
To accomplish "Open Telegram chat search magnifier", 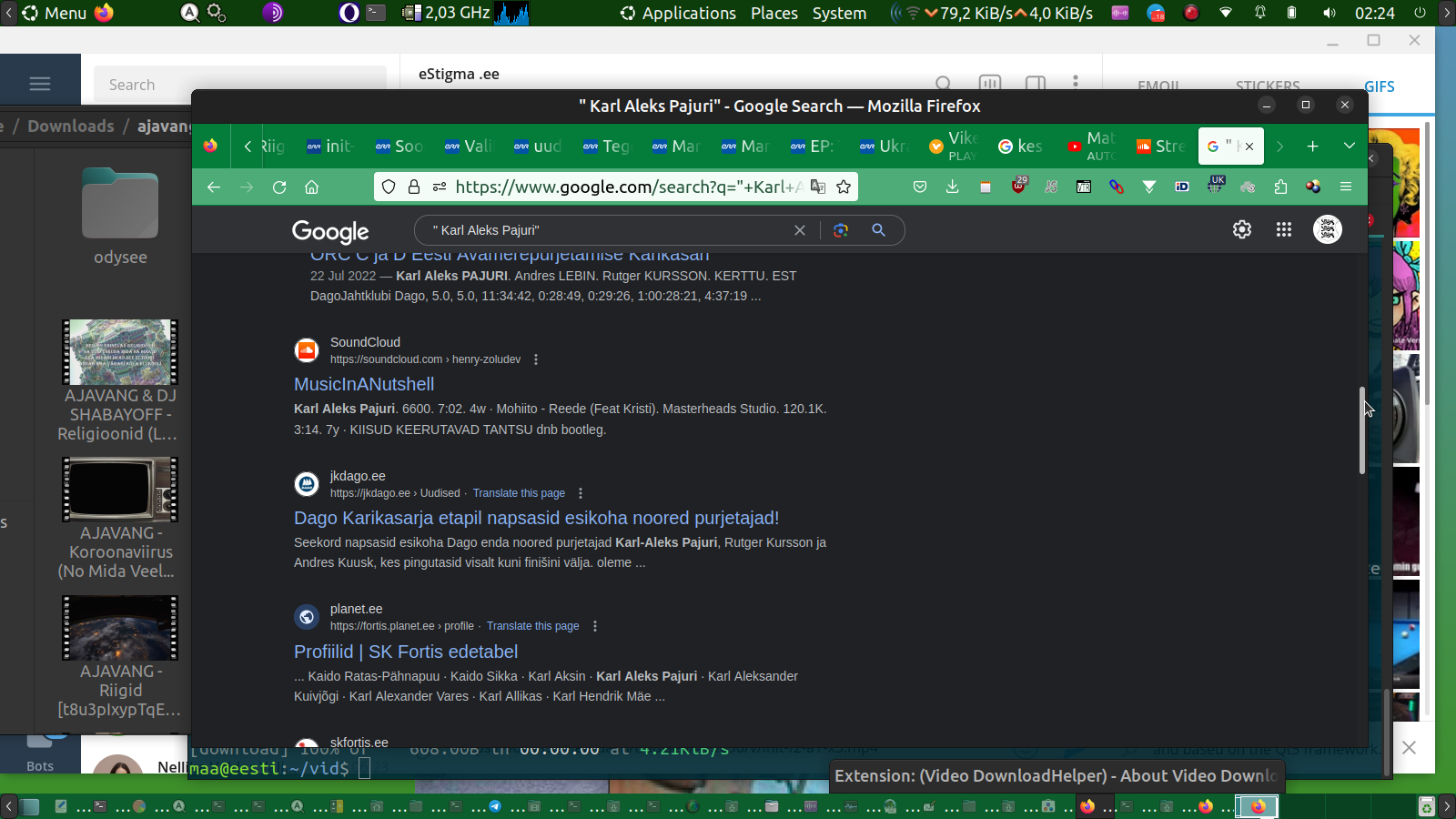I will [x=945, y=84].
